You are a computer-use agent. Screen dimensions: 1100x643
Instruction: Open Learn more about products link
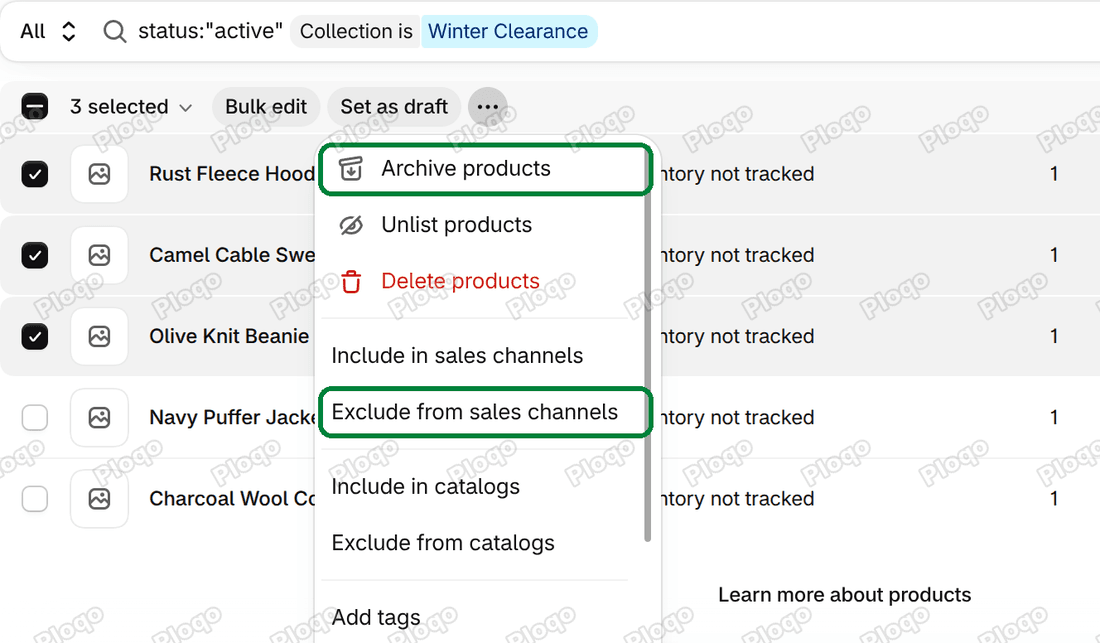pyautogui.click(x=845, y=595)
